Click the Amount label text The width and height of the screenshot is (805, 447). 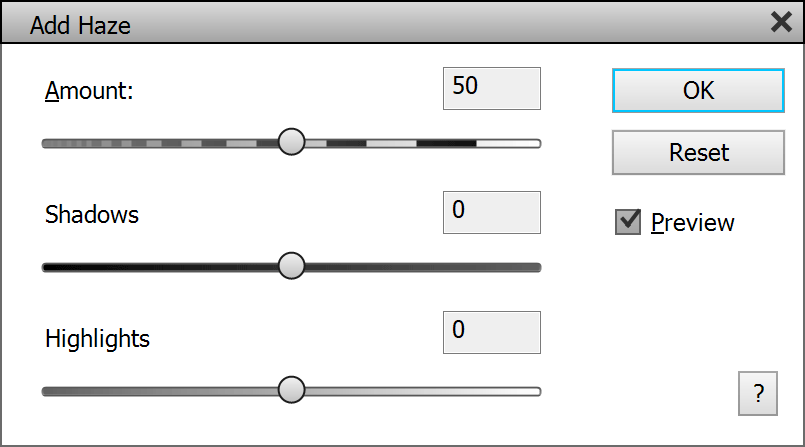89,91
